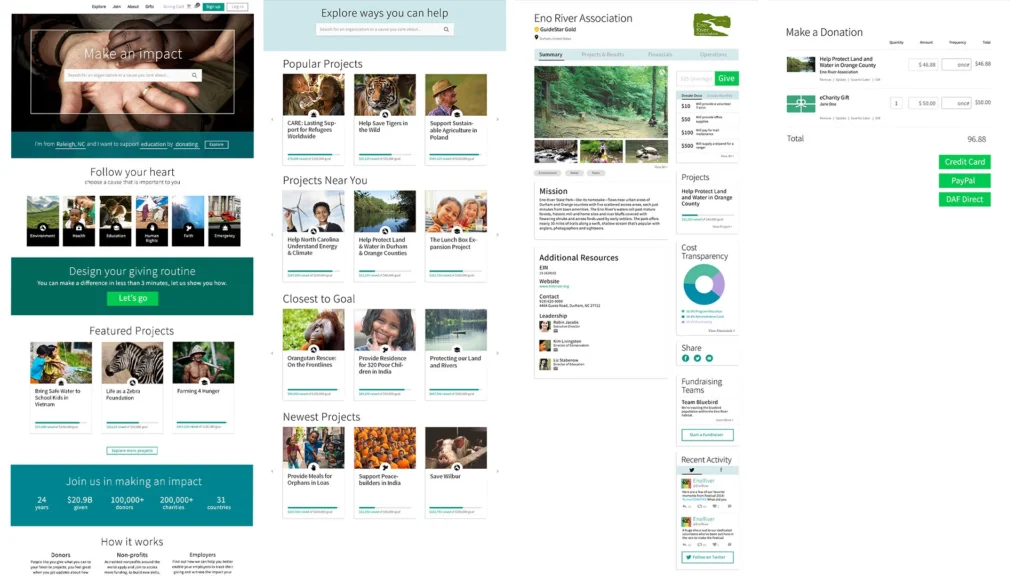Select the Faith cause tile
The height and width of the screenshot is (576, 1024).
point(188,221)
